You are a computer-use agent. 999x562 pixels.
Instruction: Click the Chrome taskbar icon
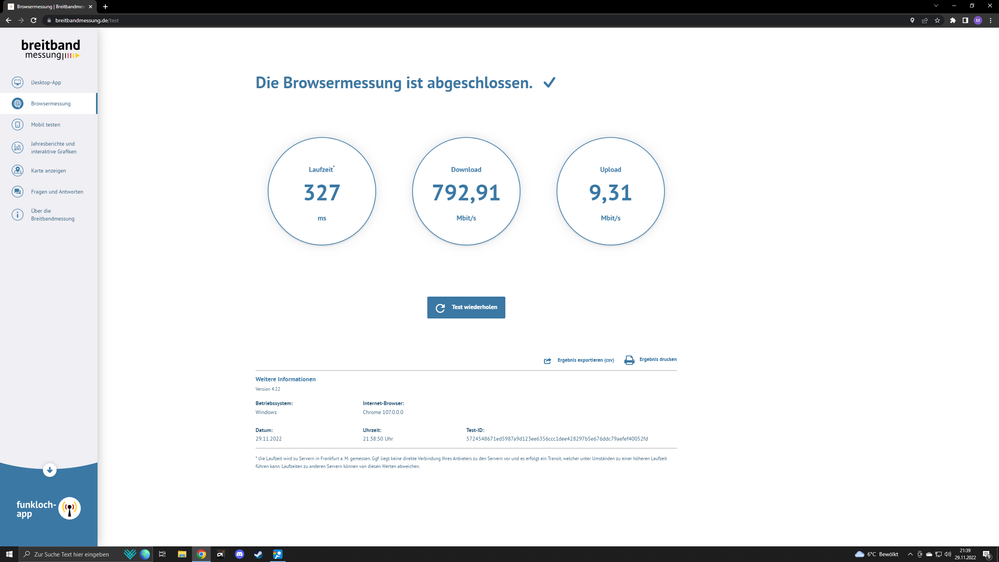point(201,554)
